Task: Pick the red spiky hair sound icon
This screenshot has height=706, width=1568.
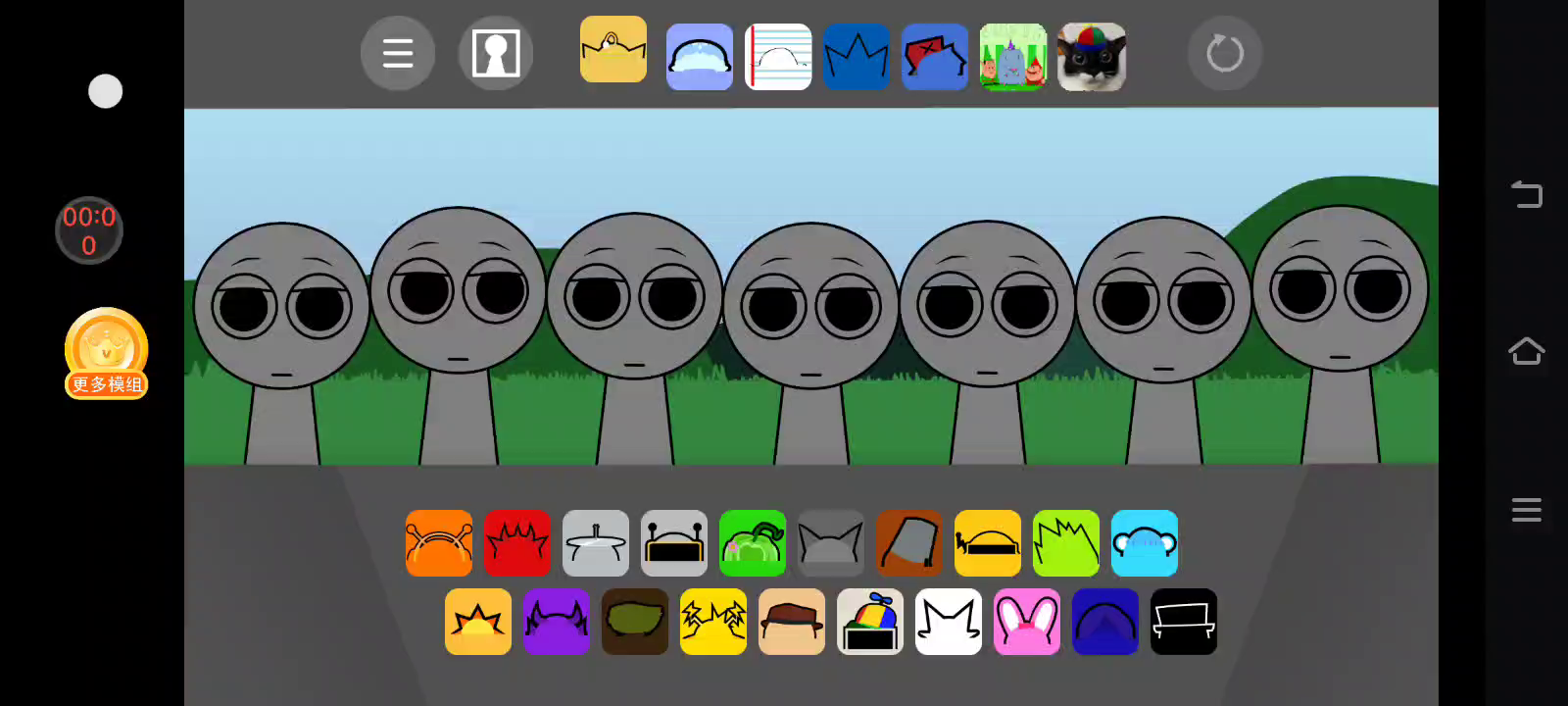Action: coord(517,543)
